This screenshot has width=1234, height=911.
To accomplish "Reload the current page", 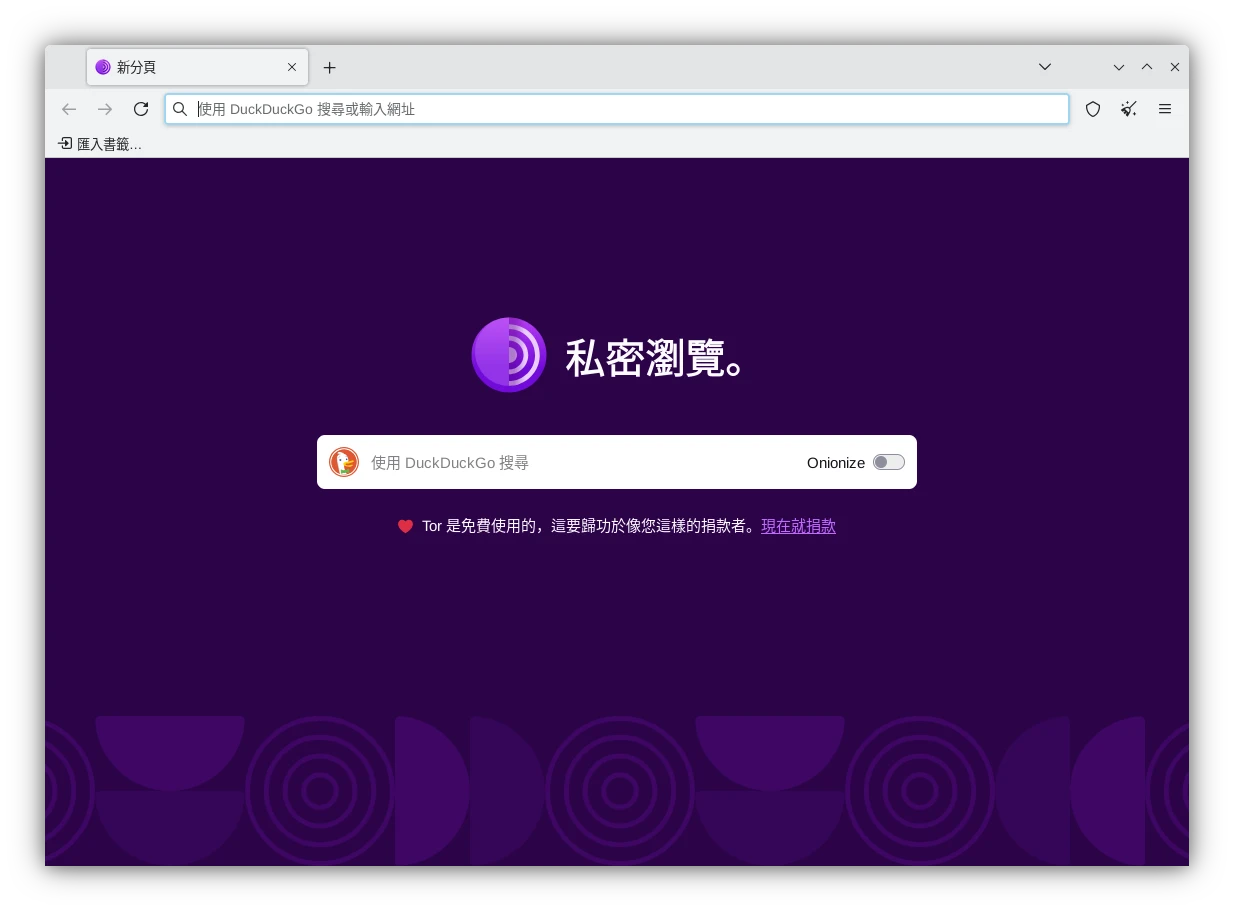I will click(x=141, y=109).
